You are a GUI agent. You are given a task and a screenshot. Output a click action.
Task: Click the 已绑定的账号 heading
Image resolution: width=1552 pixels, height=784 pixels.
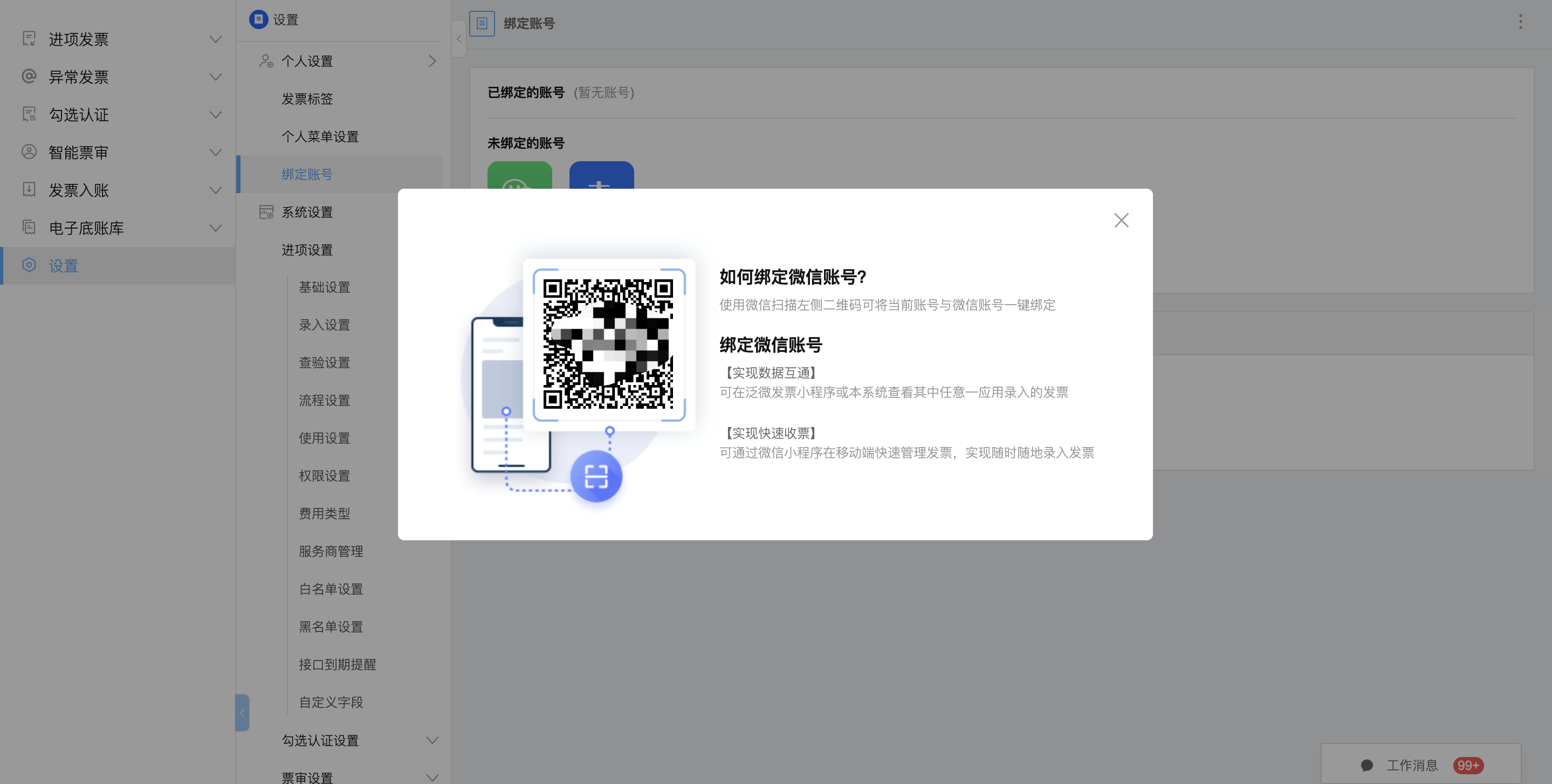[x=526, y=92]
